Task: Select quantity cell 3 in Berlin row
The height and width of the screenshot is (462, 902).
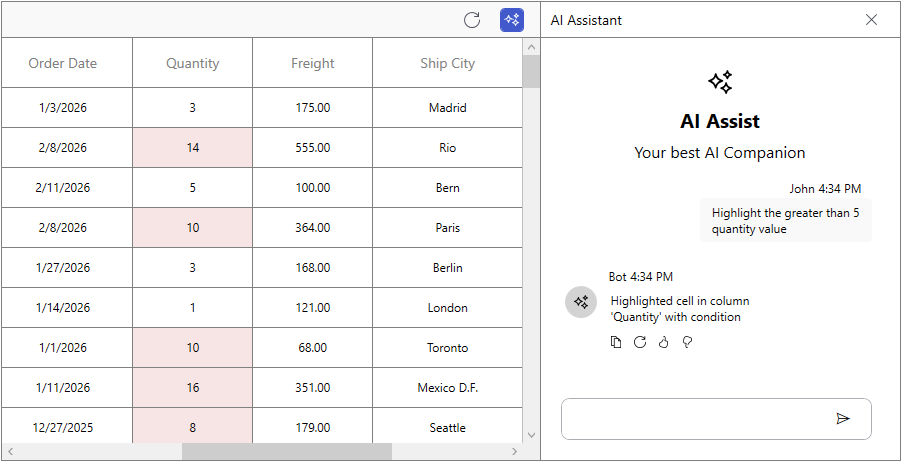Action: pyautogui.click(x=193, y=268)
